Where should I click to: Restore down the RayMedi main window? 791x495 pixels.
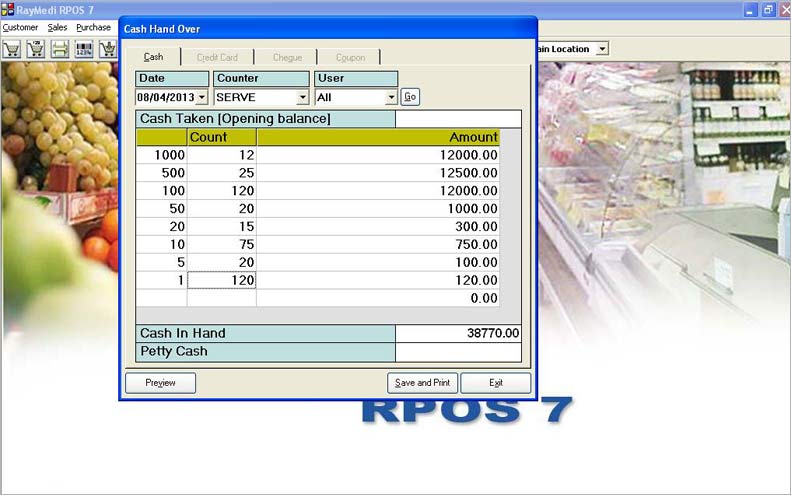(x=767, y=9)
